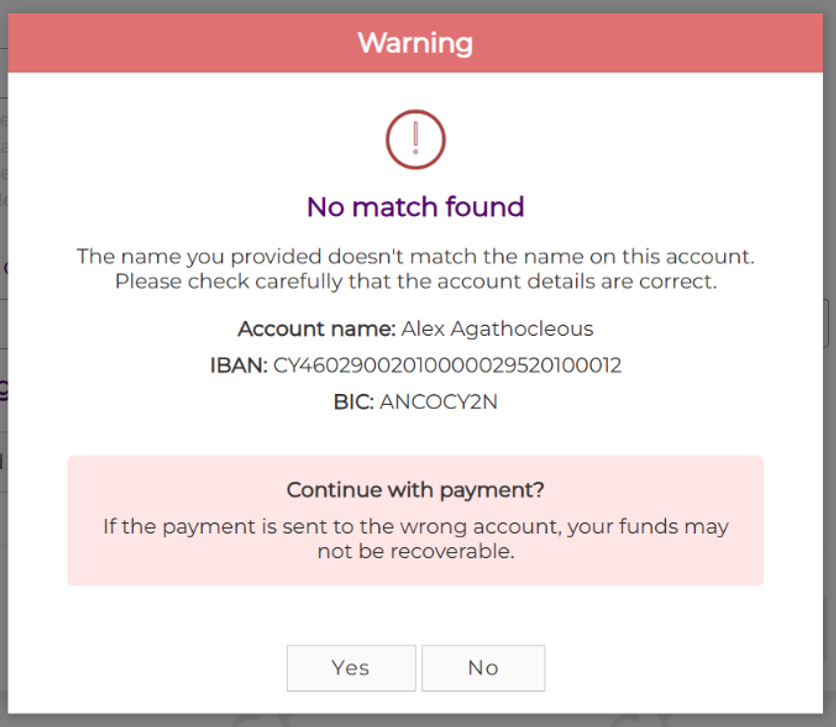The image size is (836, 727).
Task: Click the Continue with payment? heading
Action: (415, 490)
